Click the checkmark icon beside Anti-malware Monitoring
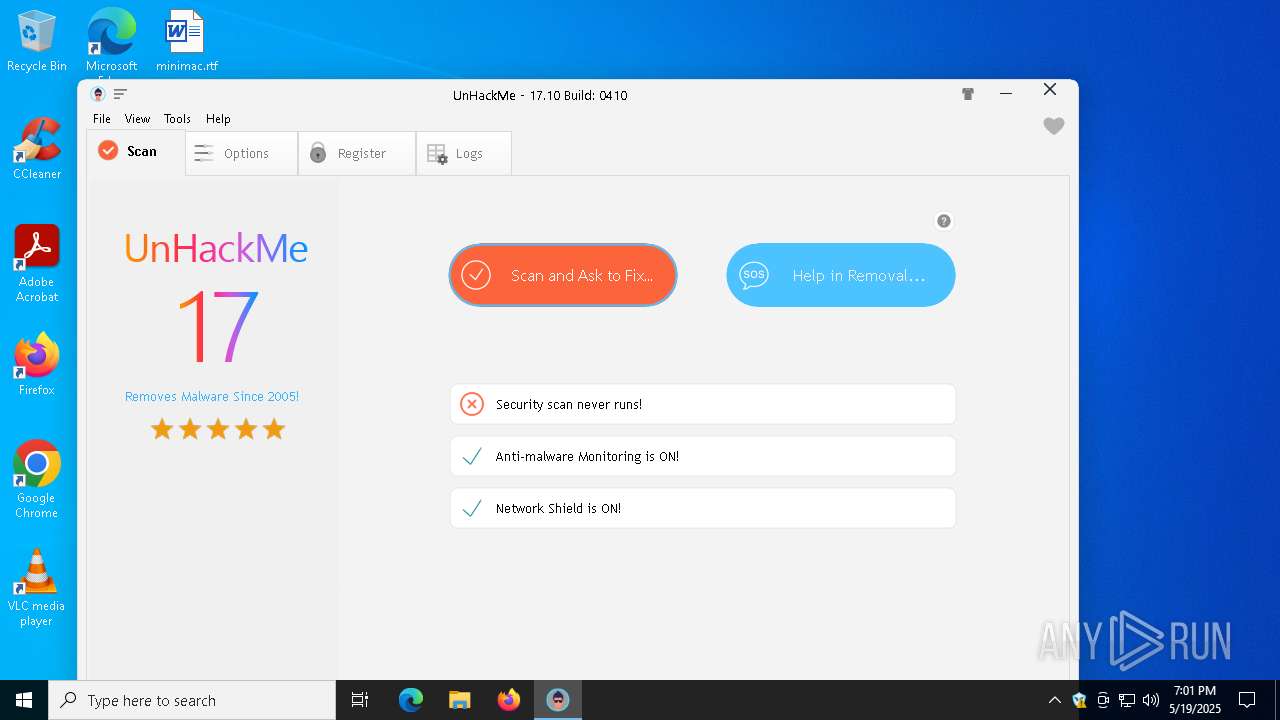Screen dimensions: 1280x720 (x=472, y=456)
